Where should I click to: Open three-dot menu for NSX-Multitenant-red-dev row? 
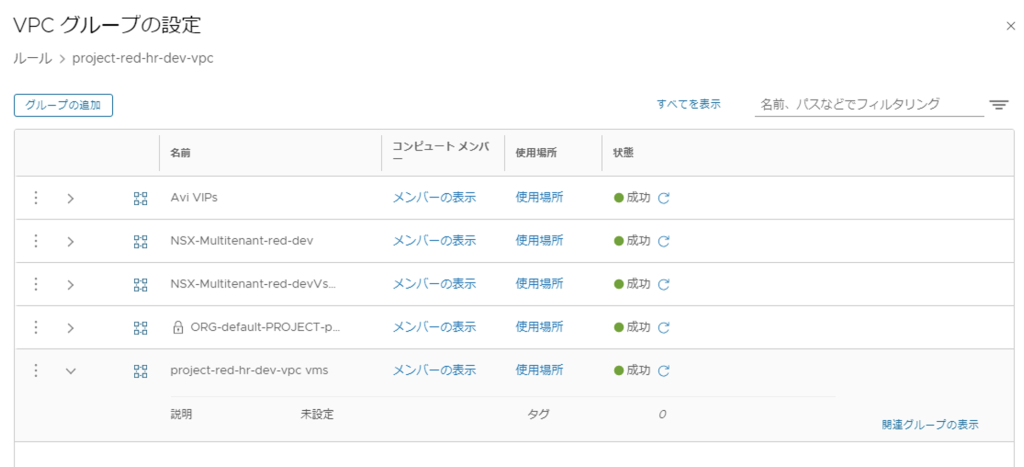pos(36,241)
